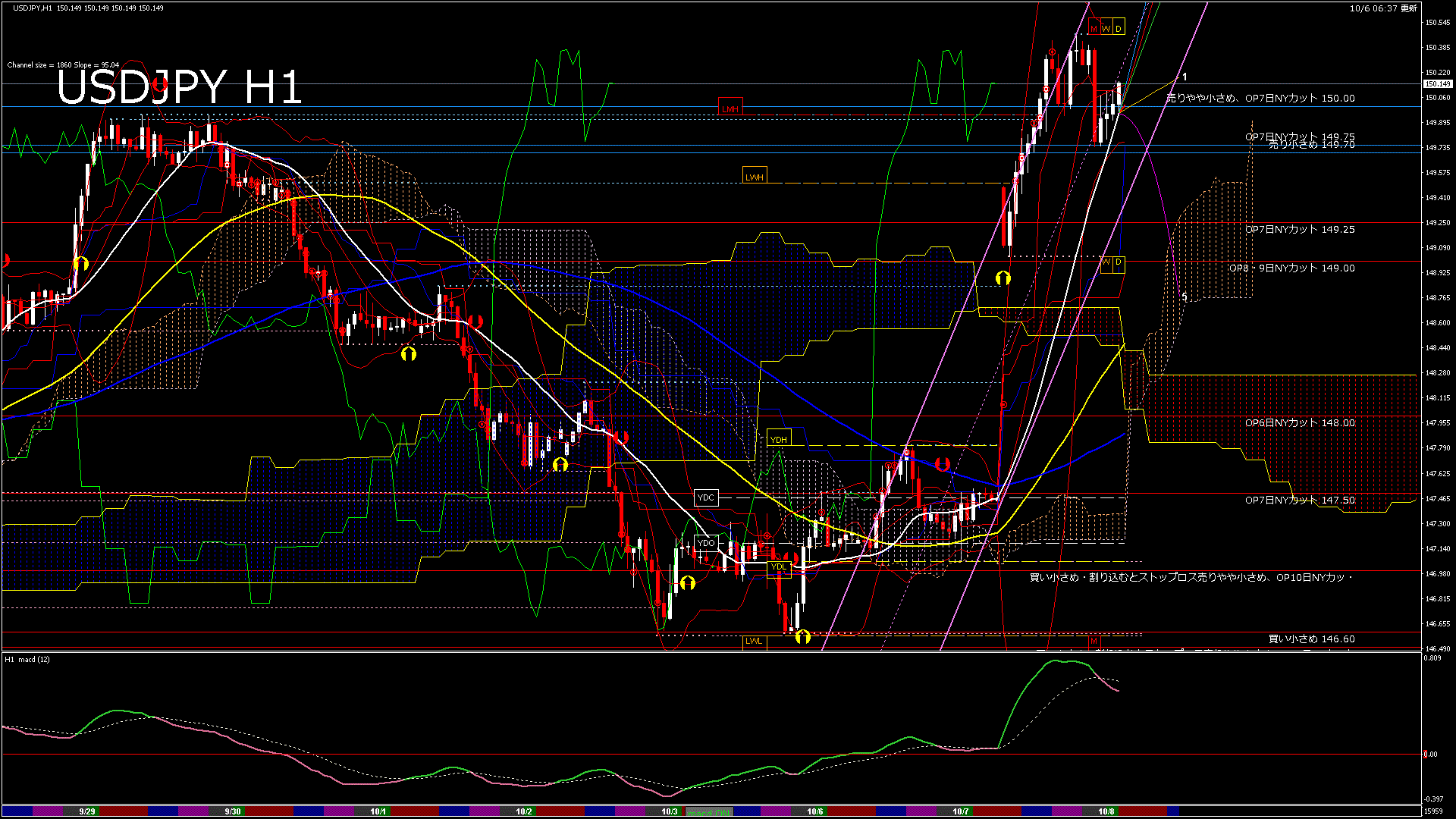Click top red M pivot box
The image size is (1456, 819).
pos(1094,29)
